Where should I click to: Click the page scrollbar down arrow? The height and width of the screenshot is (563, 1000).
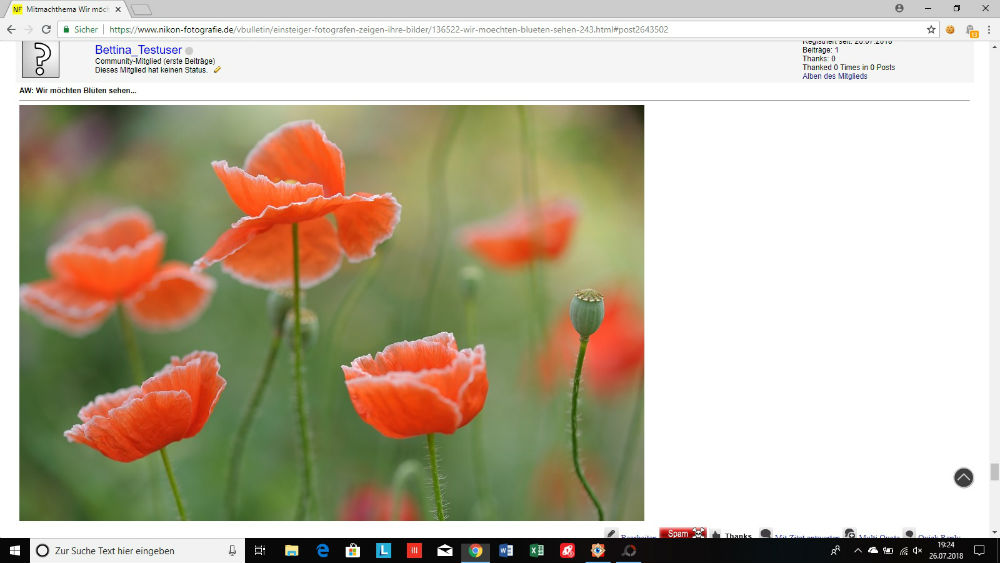point(994,532)
